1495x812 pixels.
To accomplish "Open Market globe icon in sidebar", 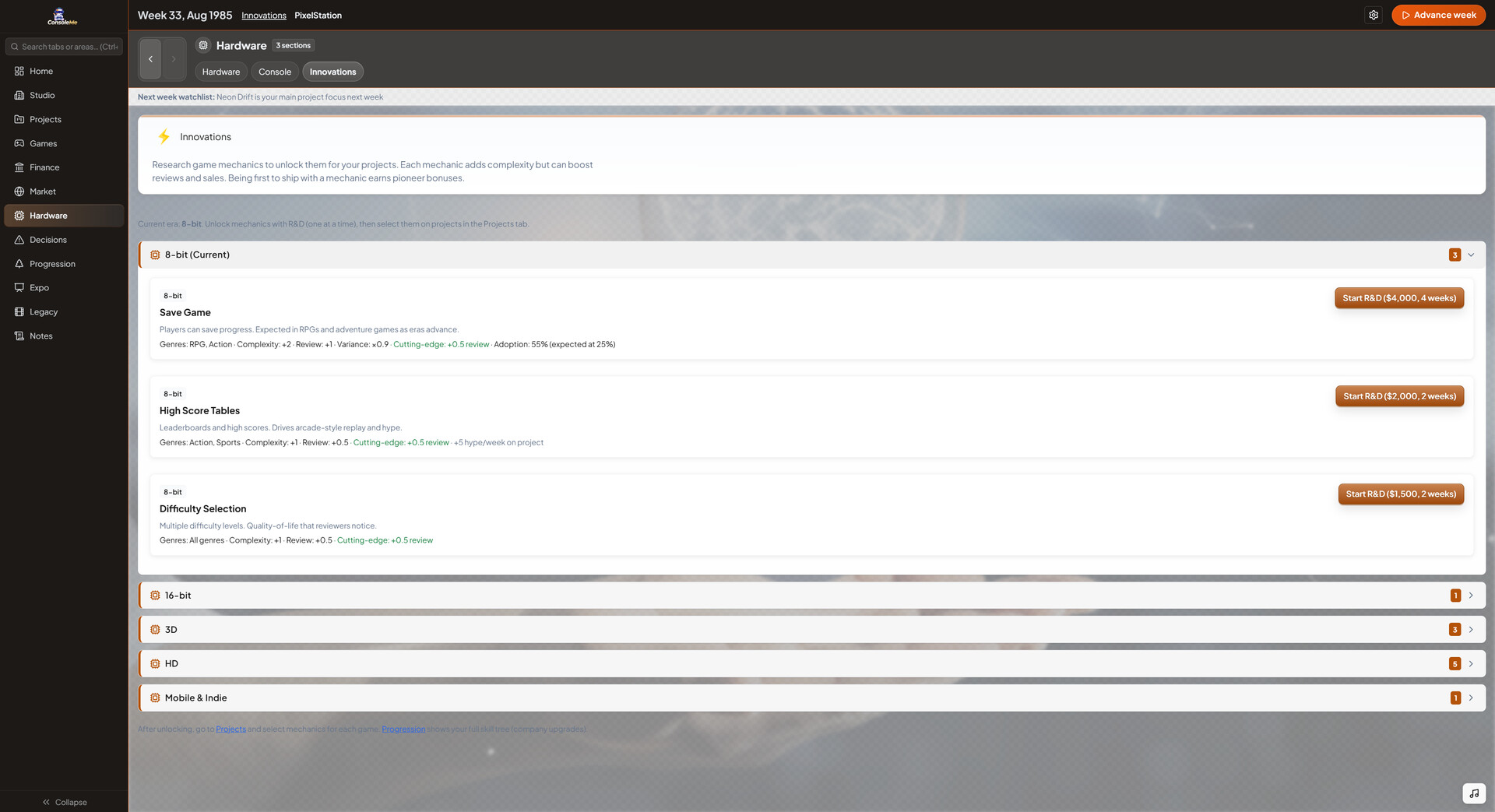I will tap(19, 192).
